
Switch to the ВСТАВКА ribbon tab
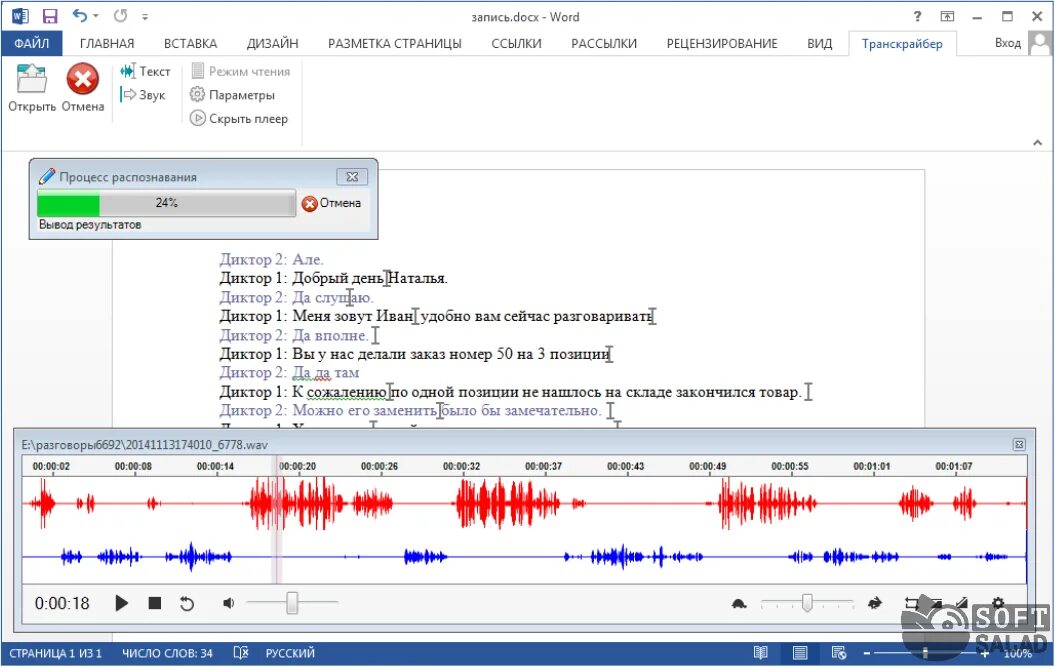[190, 44]
